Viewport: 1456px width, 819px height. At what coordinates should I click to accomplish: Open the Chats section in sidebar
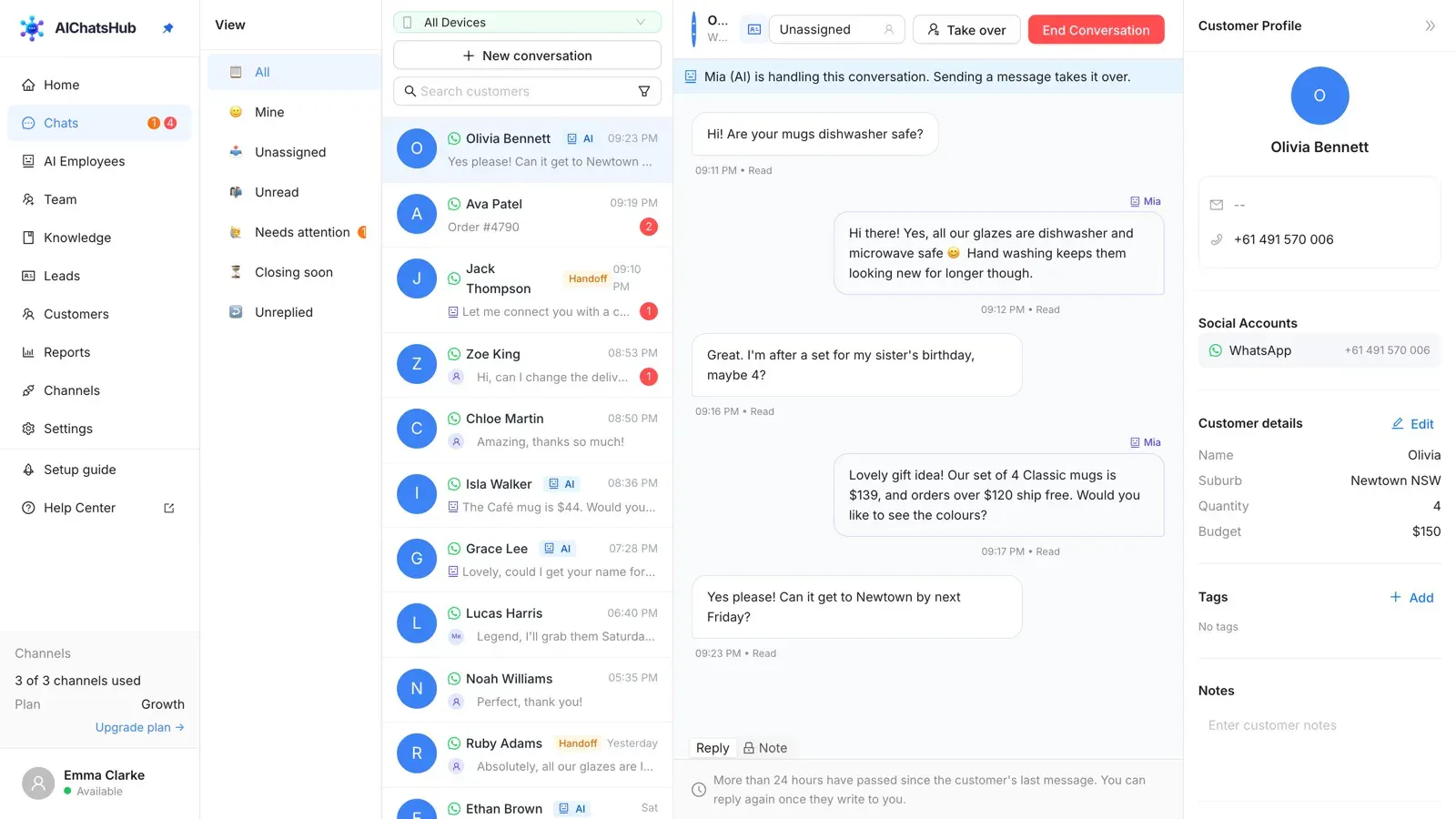[99, 123]
